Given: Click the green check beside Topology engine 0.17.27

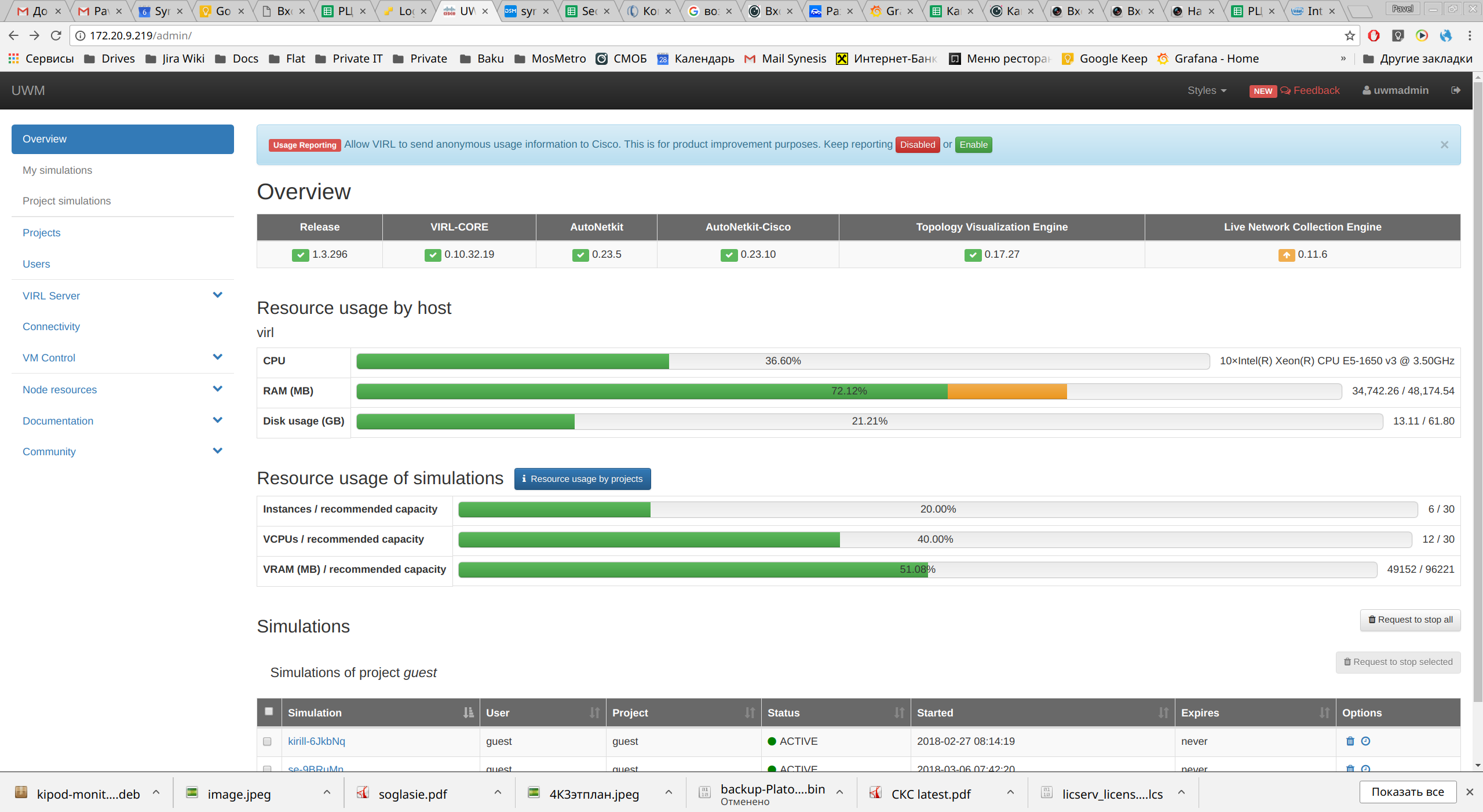Looking at the screenshot, I should 973,255.
